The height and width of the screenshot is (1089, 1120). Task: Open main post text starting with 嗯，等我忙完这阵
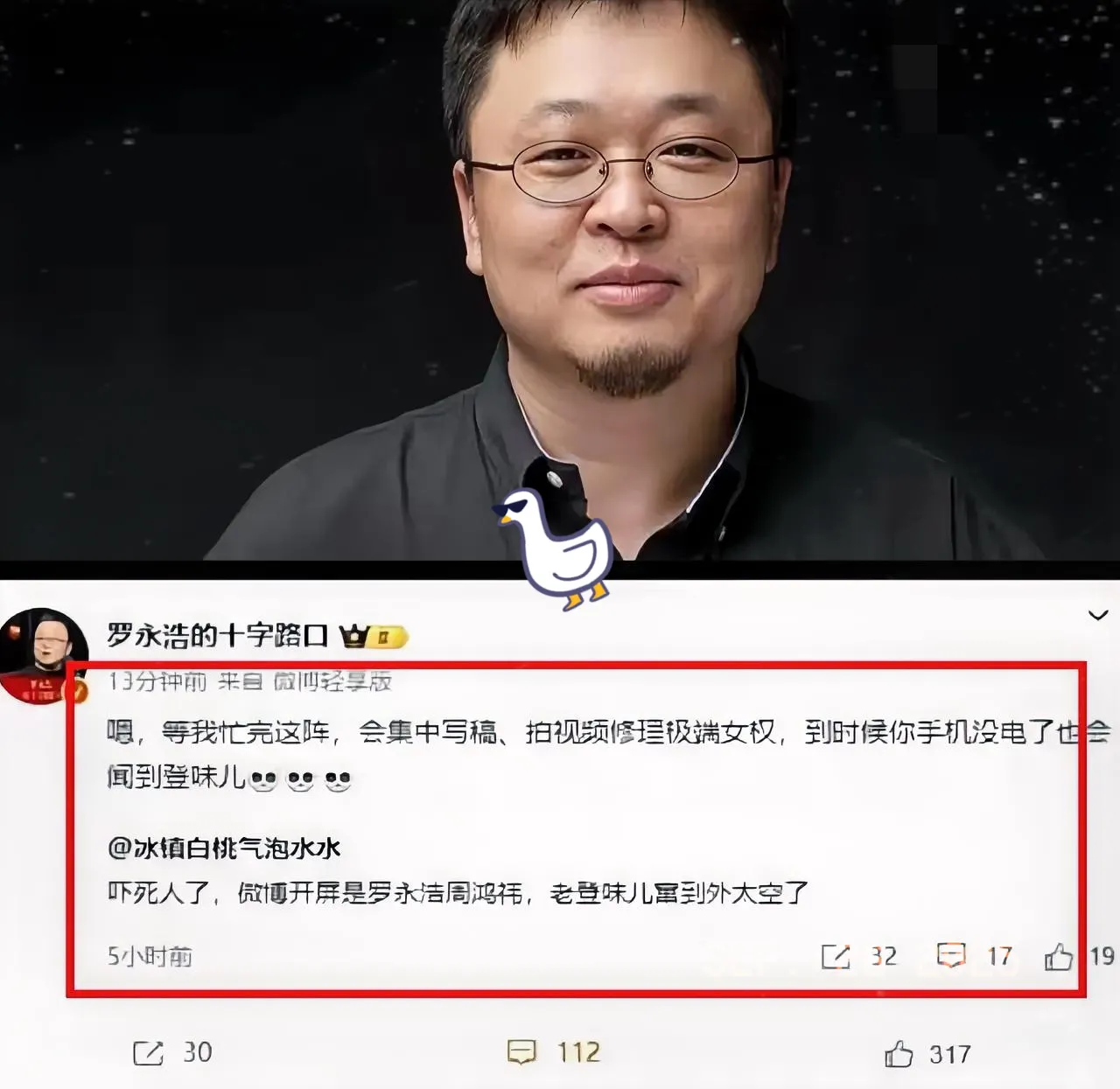click(x=608, y=754)
